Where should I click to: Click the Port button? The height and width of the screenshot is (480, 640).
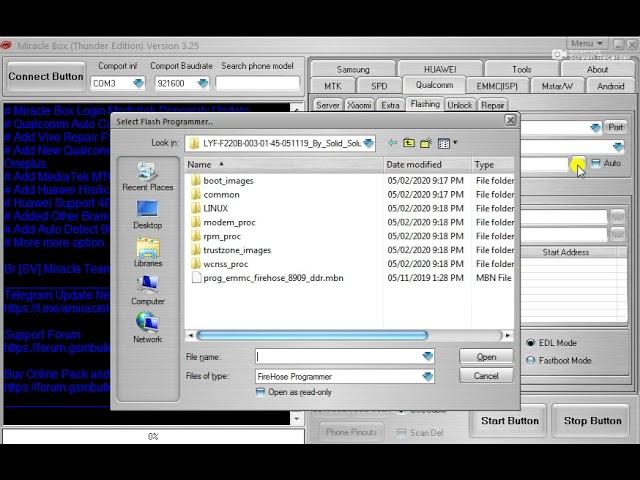click(616, 127)
